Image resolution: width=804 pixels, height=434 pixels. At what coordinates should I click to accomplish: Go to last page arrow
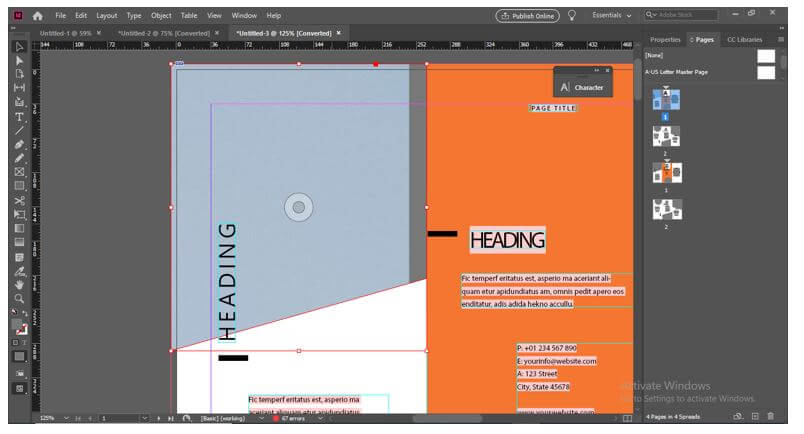[171, 419]
